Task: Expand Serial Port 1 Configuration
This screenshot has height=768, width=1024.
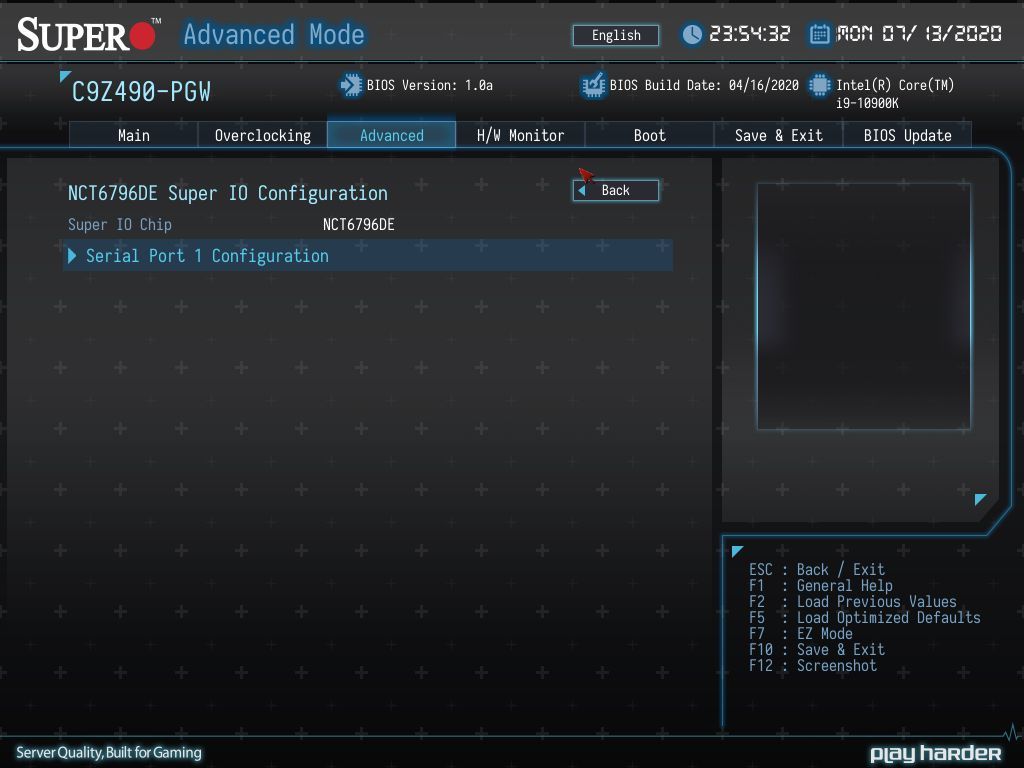Action: [x=368, y=255]
